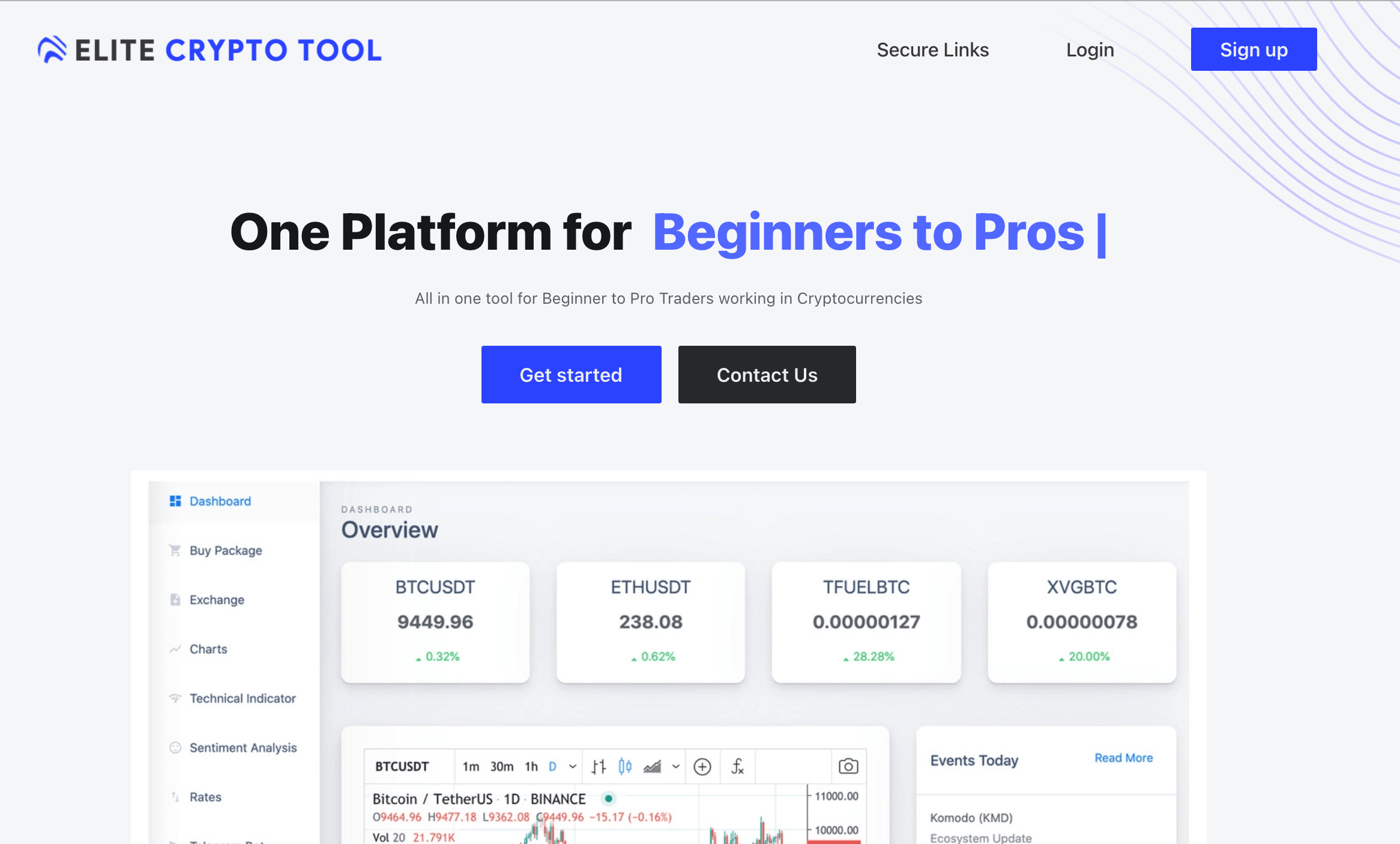Select the area chart style icon

coord(652,767)
